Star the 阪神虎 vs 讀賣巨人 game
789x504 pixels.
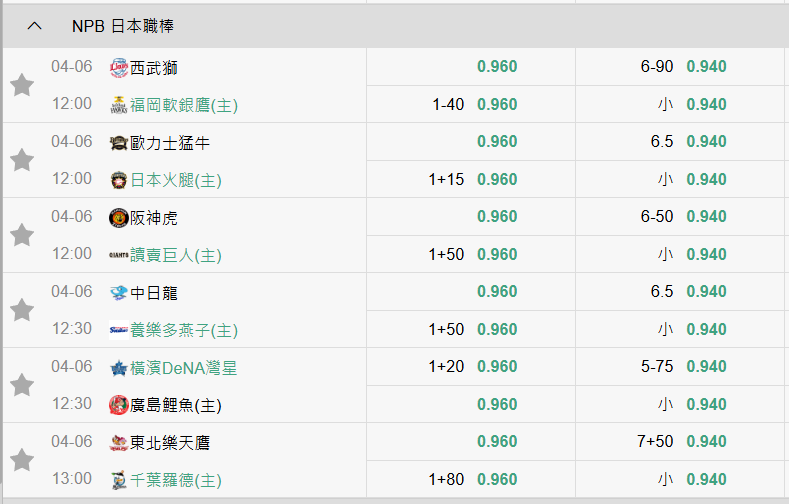[22, 235]
